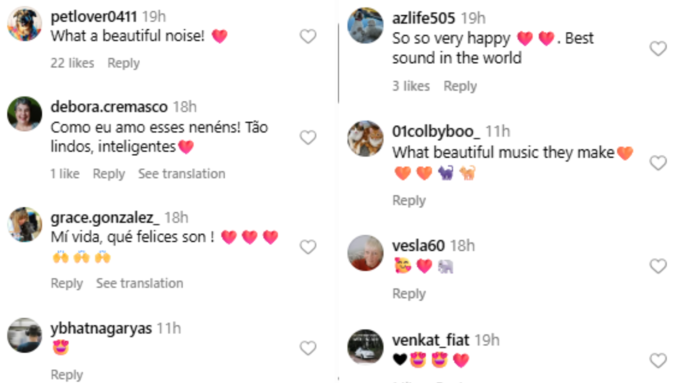Open venkat_fiat's profile picture
The width and height of the screenshot is (680, 383).
click(366, 347)
